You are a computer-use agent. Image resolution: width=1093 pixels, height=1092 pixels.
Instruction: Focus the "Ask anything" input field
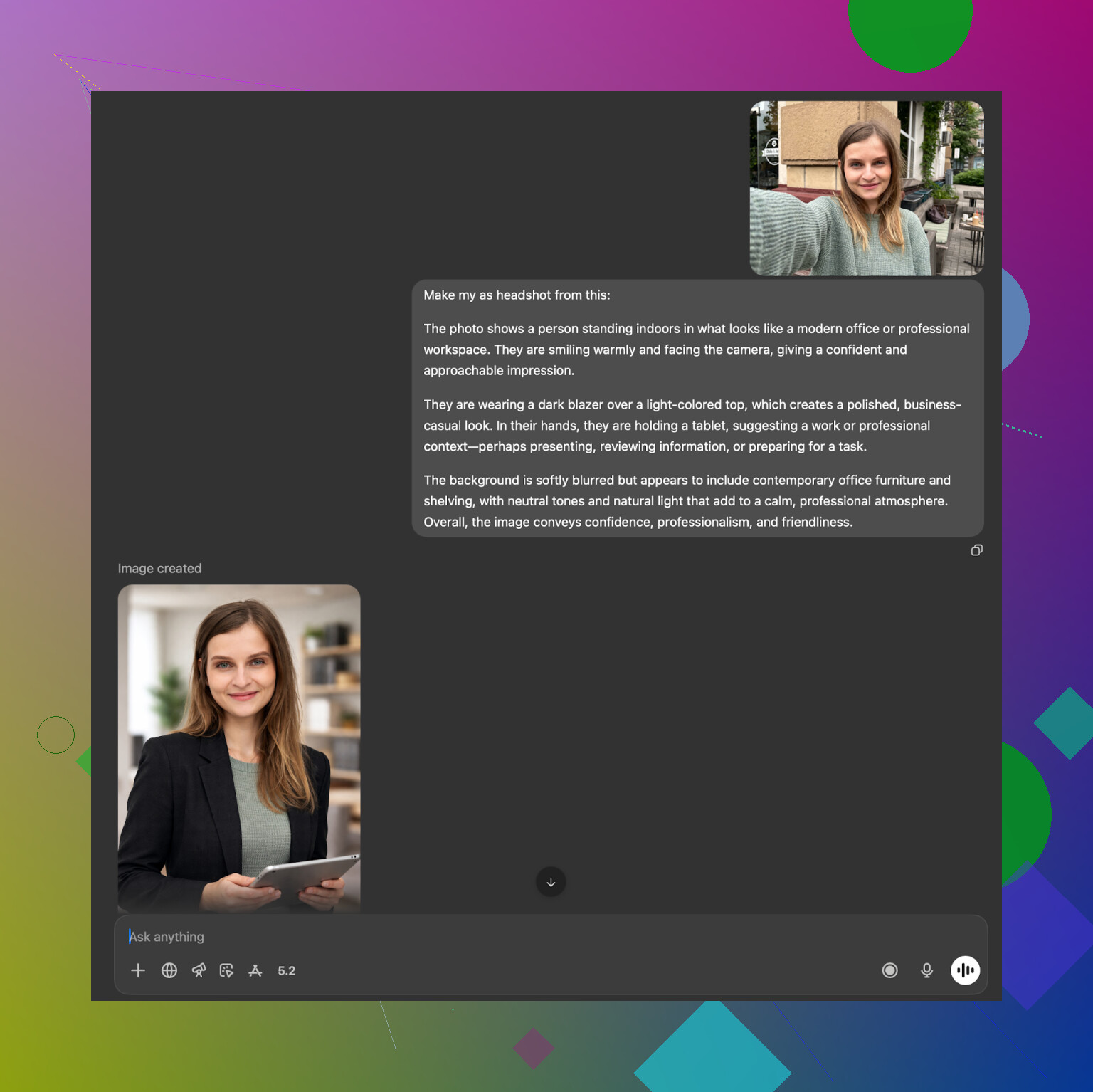498,937
